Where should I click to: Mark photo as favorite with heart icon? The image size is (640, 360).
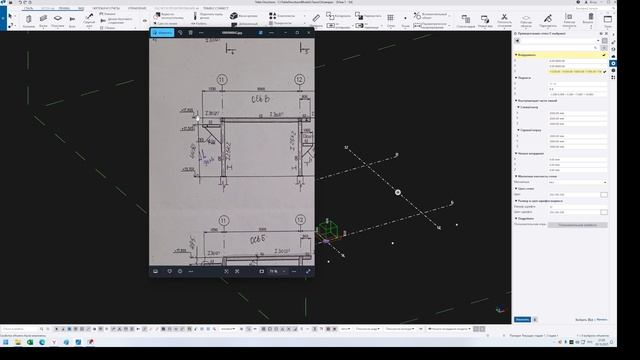169,271
